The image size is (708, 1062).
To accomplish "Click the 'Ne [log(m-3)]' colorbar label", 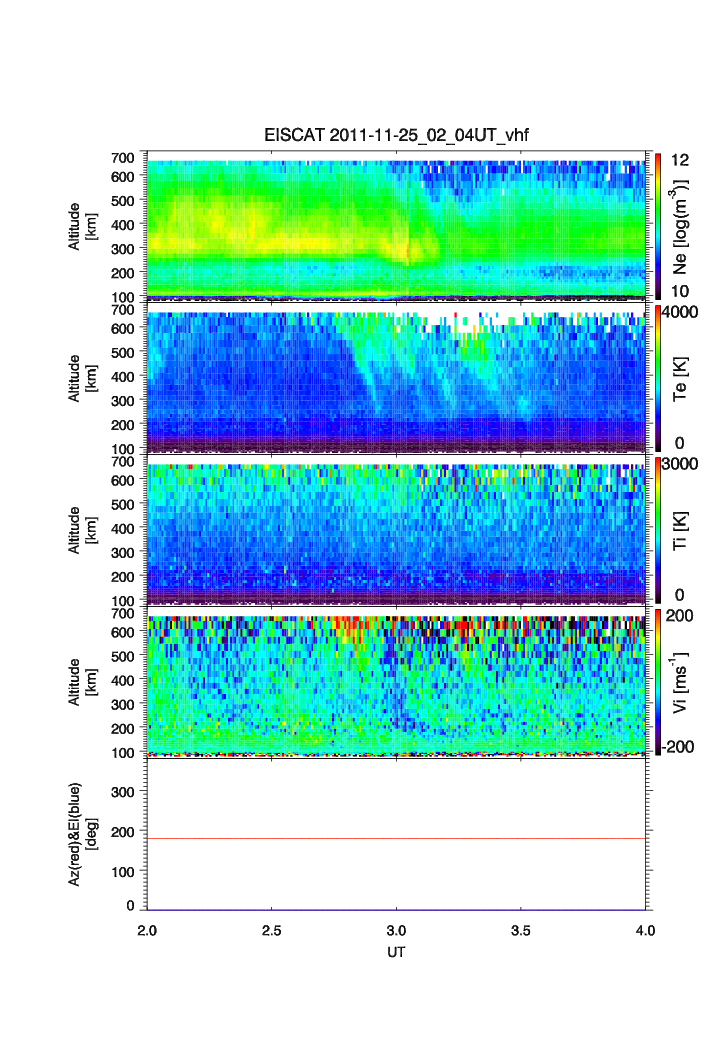I will tap(680, 228).
